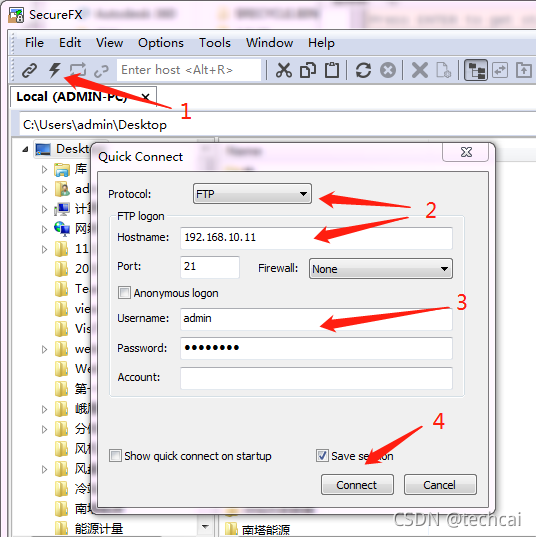The width and height of the screenshot is (536, 537).
Task: Open the Tools menu
Action: tap(215, 43)
